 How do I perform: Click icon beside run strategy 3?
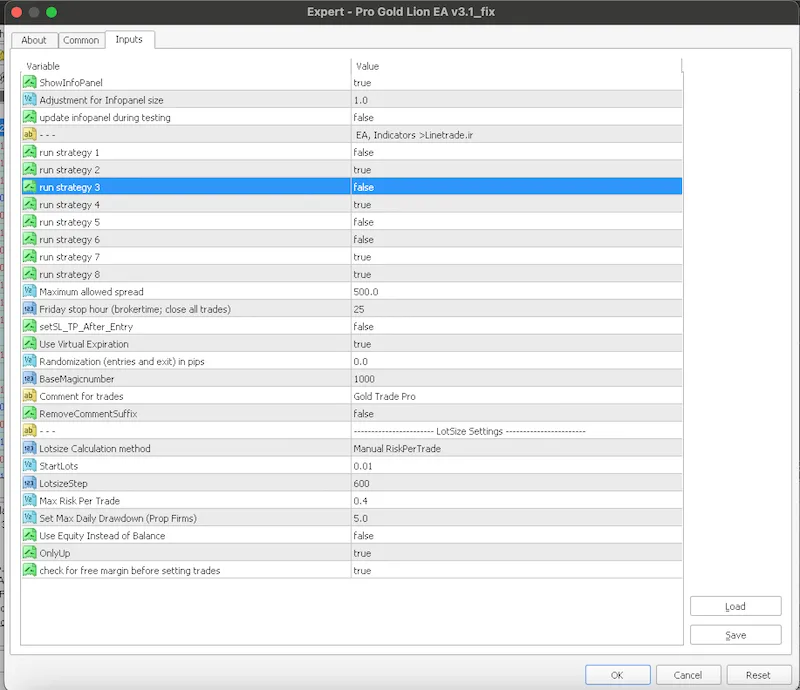(30, 187)
